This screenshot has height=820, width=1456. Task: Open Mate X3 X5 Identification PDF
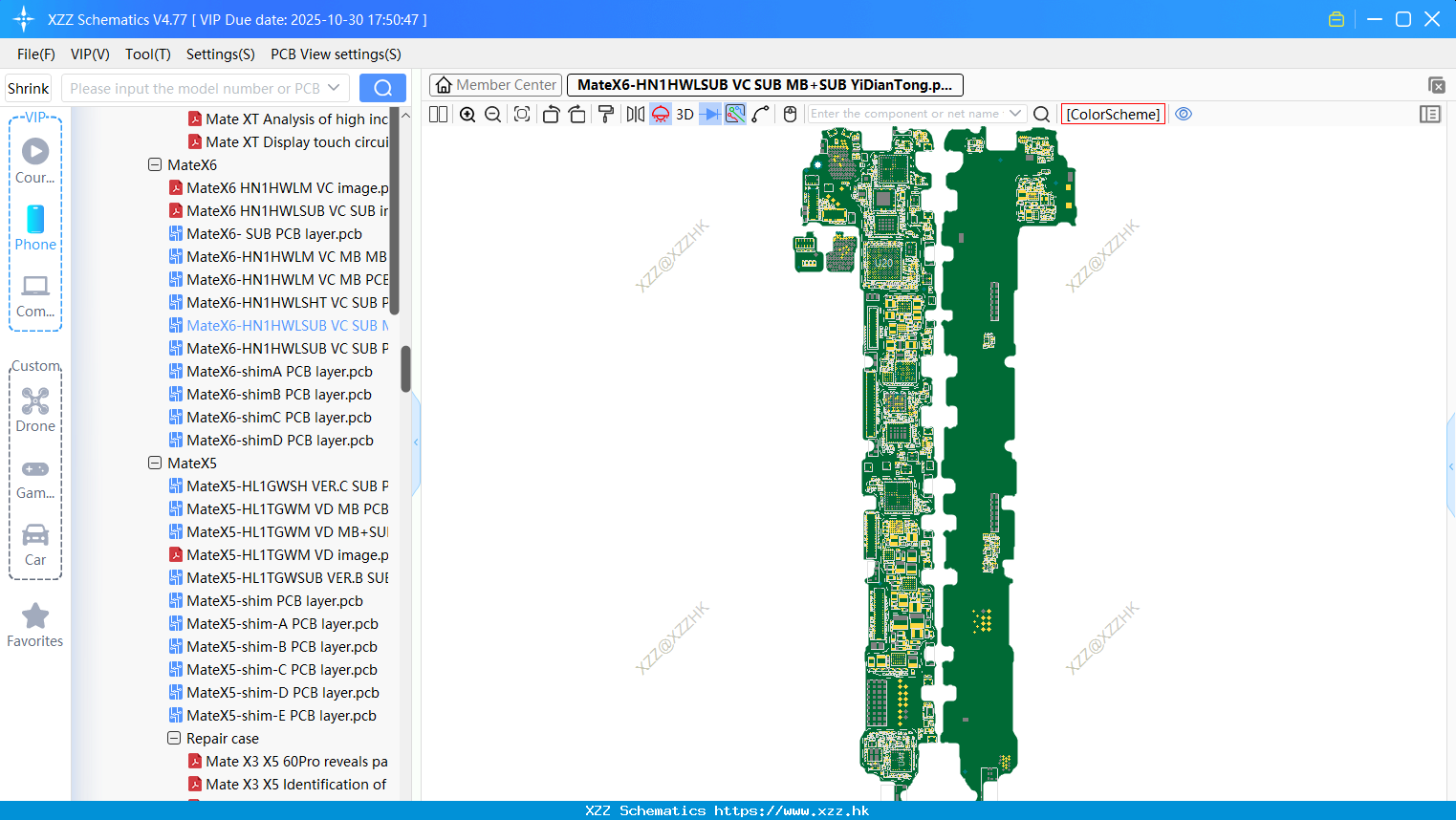[x=289, y=784]
